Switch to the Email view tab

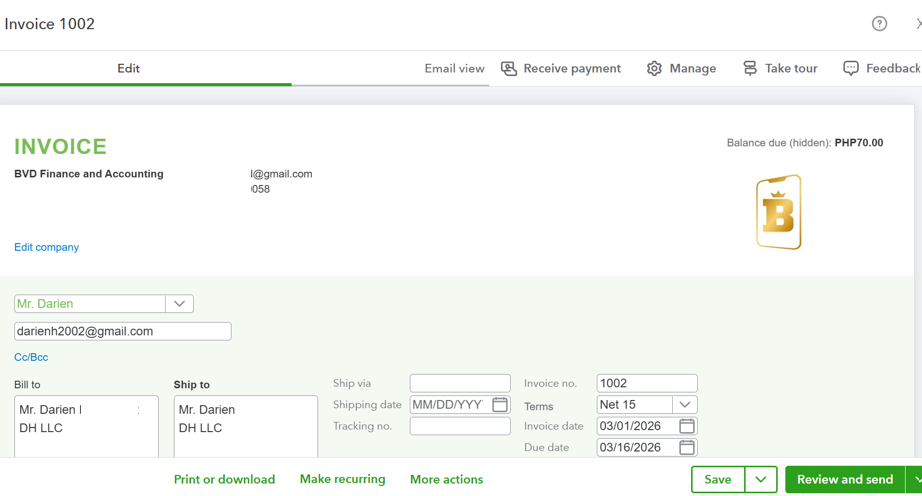point(455,68)
